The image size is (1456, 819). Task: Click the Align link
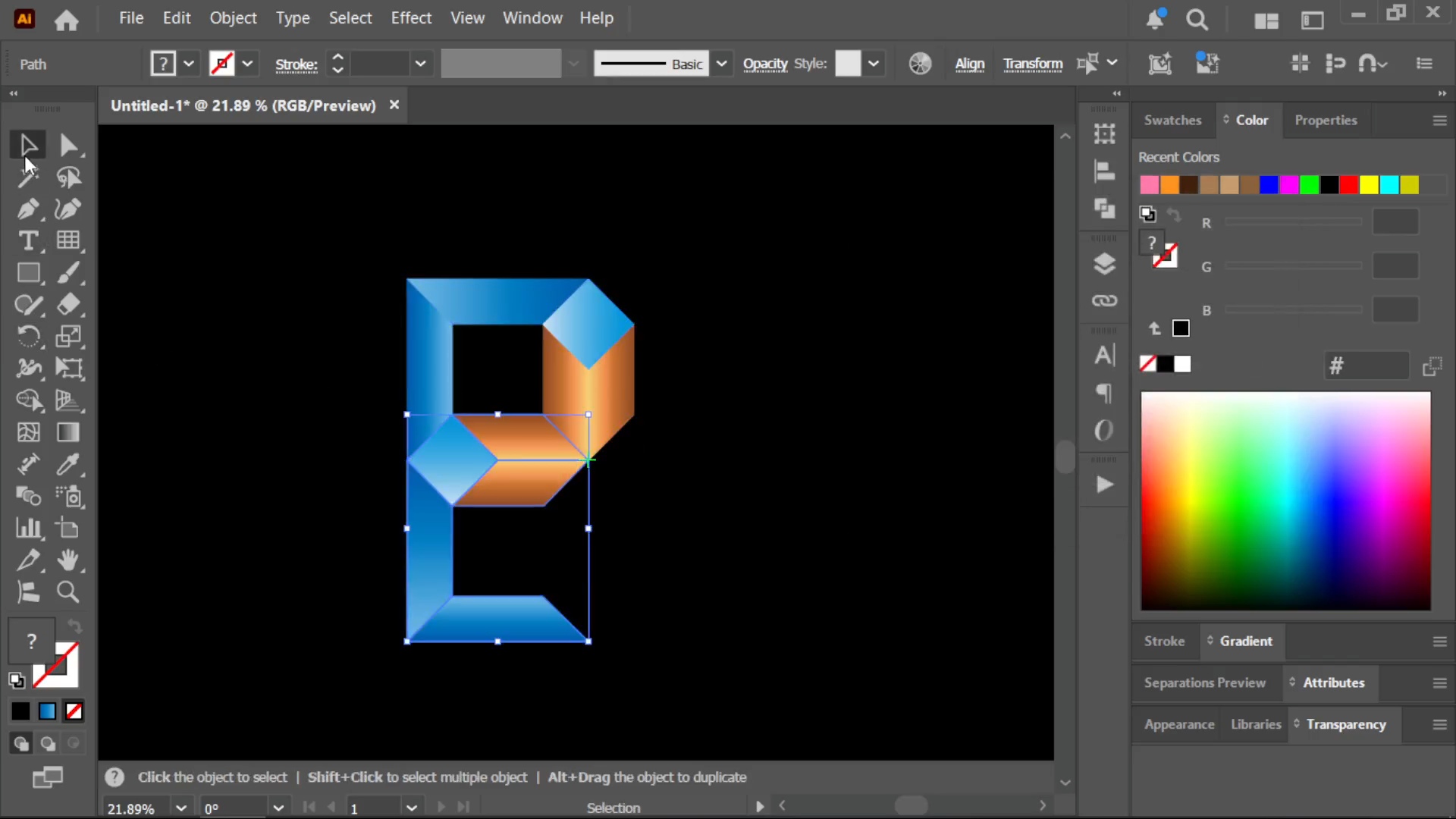coord(969,64)
